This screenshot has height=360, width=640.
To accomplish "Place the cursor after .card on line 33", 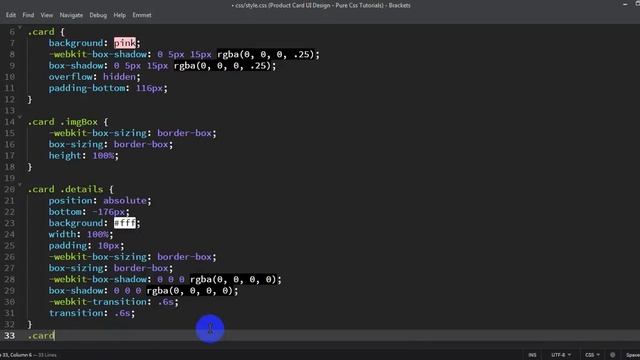I will 55,336.
